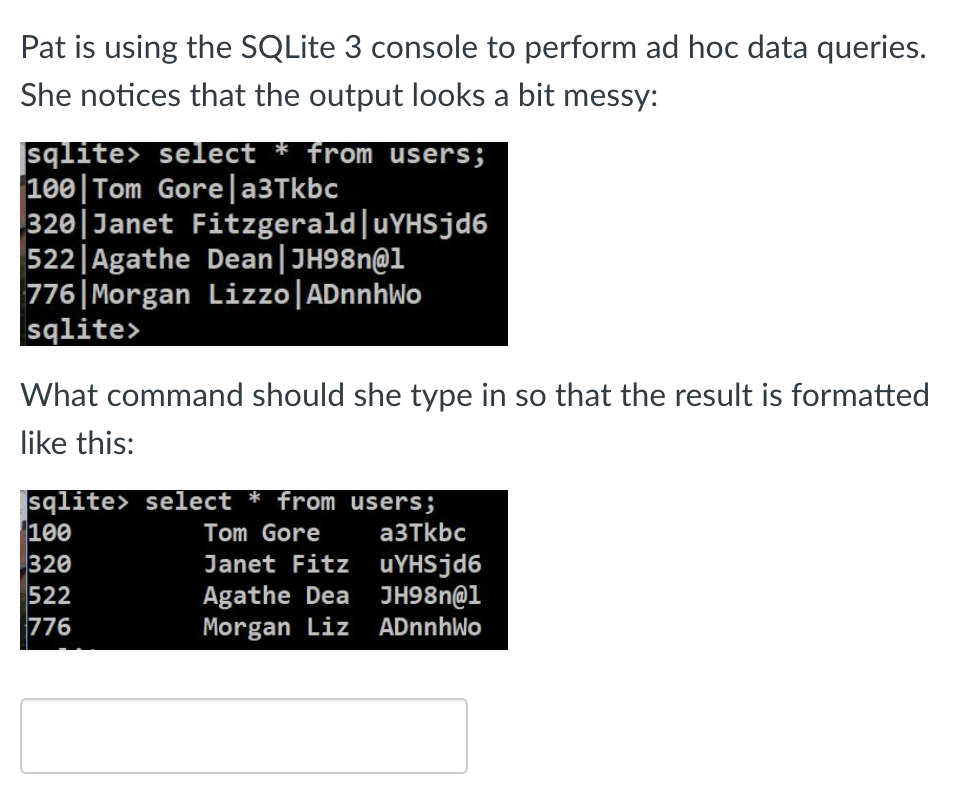This screenshot has height=792, width=968.
Task: Click 'Tom Gore' in the formatted output
Action: coord(262,533)
